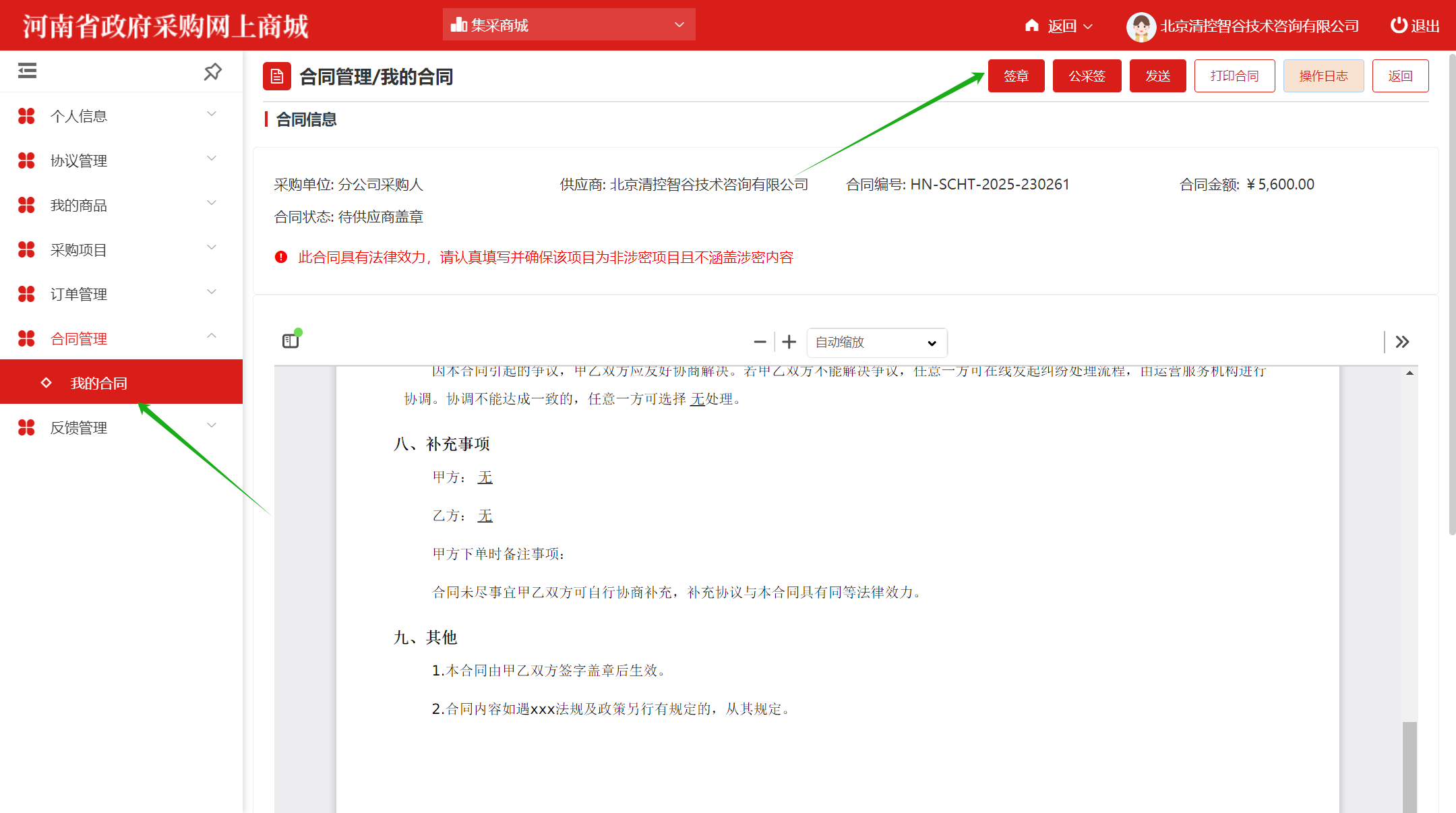Click the 个人信息 clover icon
The image size is (1456, 813).
(26, 116)
